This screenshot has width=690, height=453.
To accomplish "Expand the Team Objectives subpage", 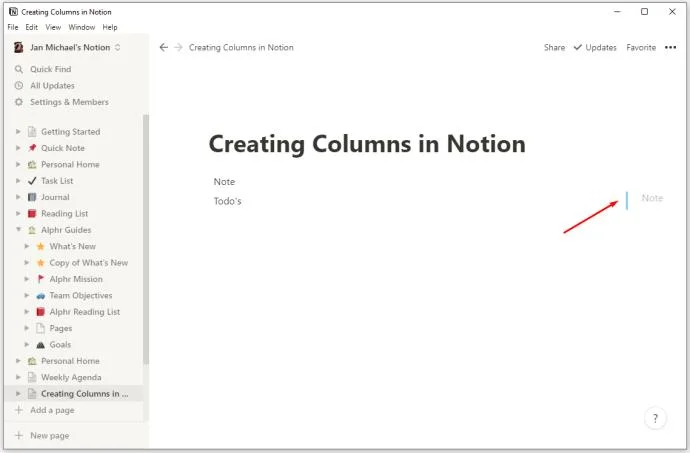I will tap(26, 295).
